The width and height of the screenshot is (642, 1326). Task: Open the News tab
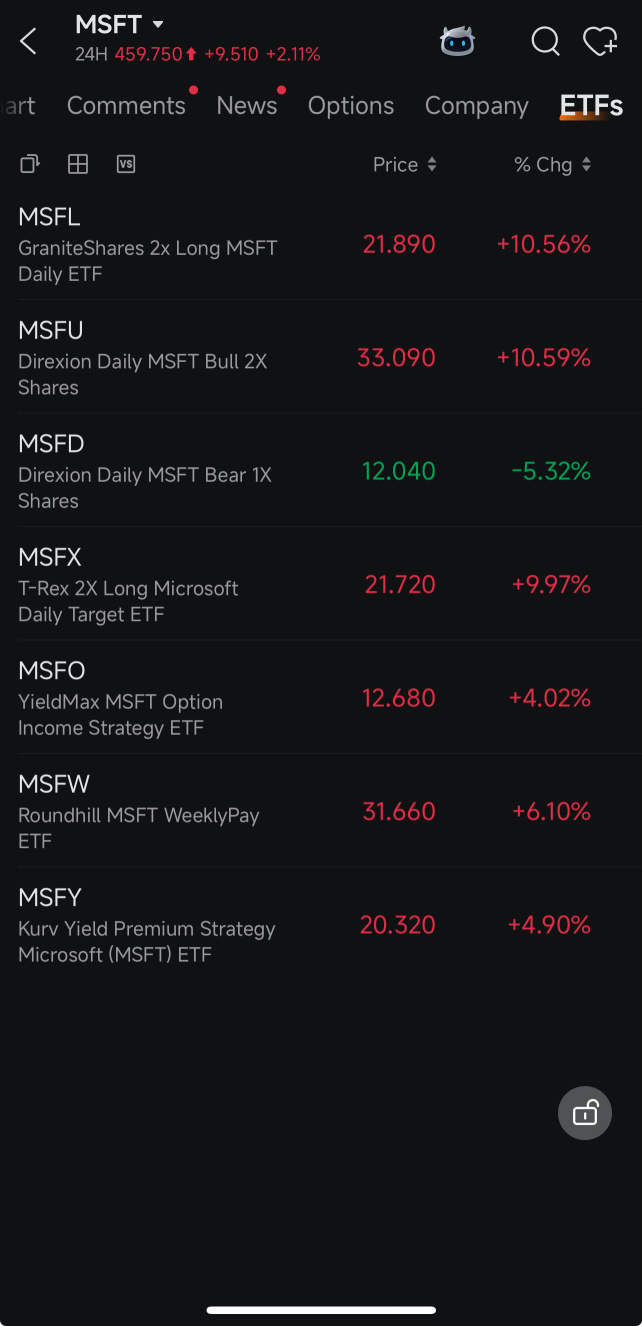tap(247, 106)
